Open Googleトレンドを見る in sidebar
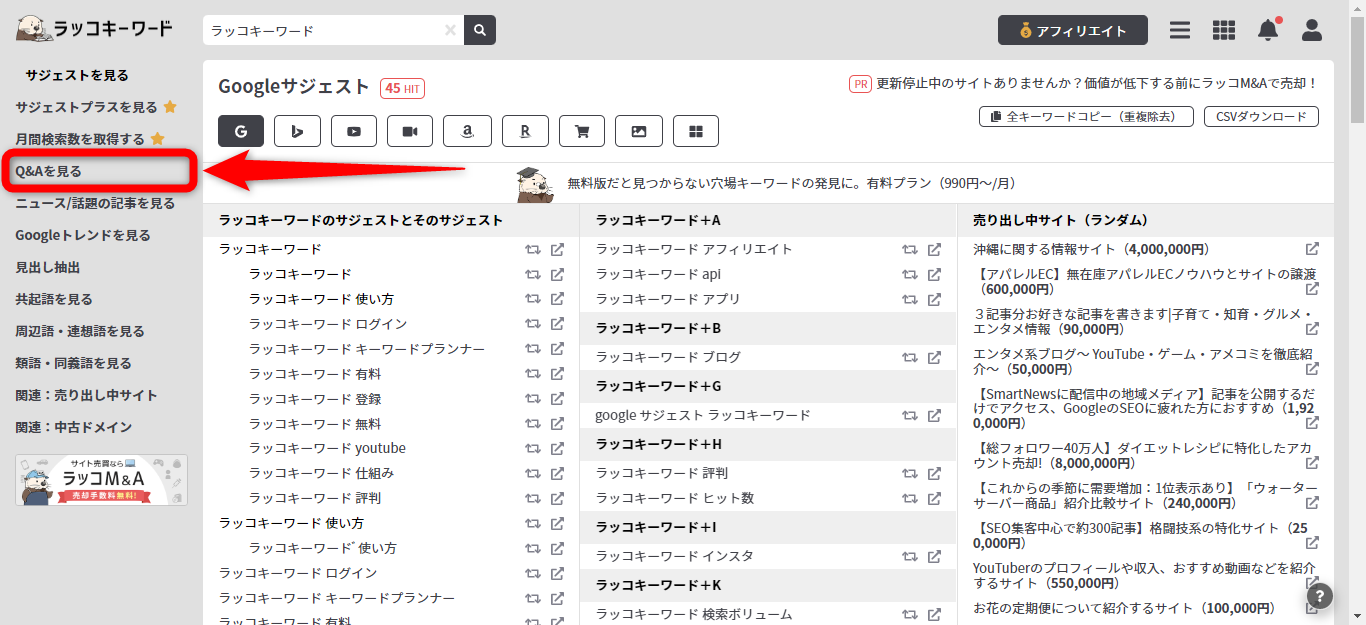 coord(83,235)
